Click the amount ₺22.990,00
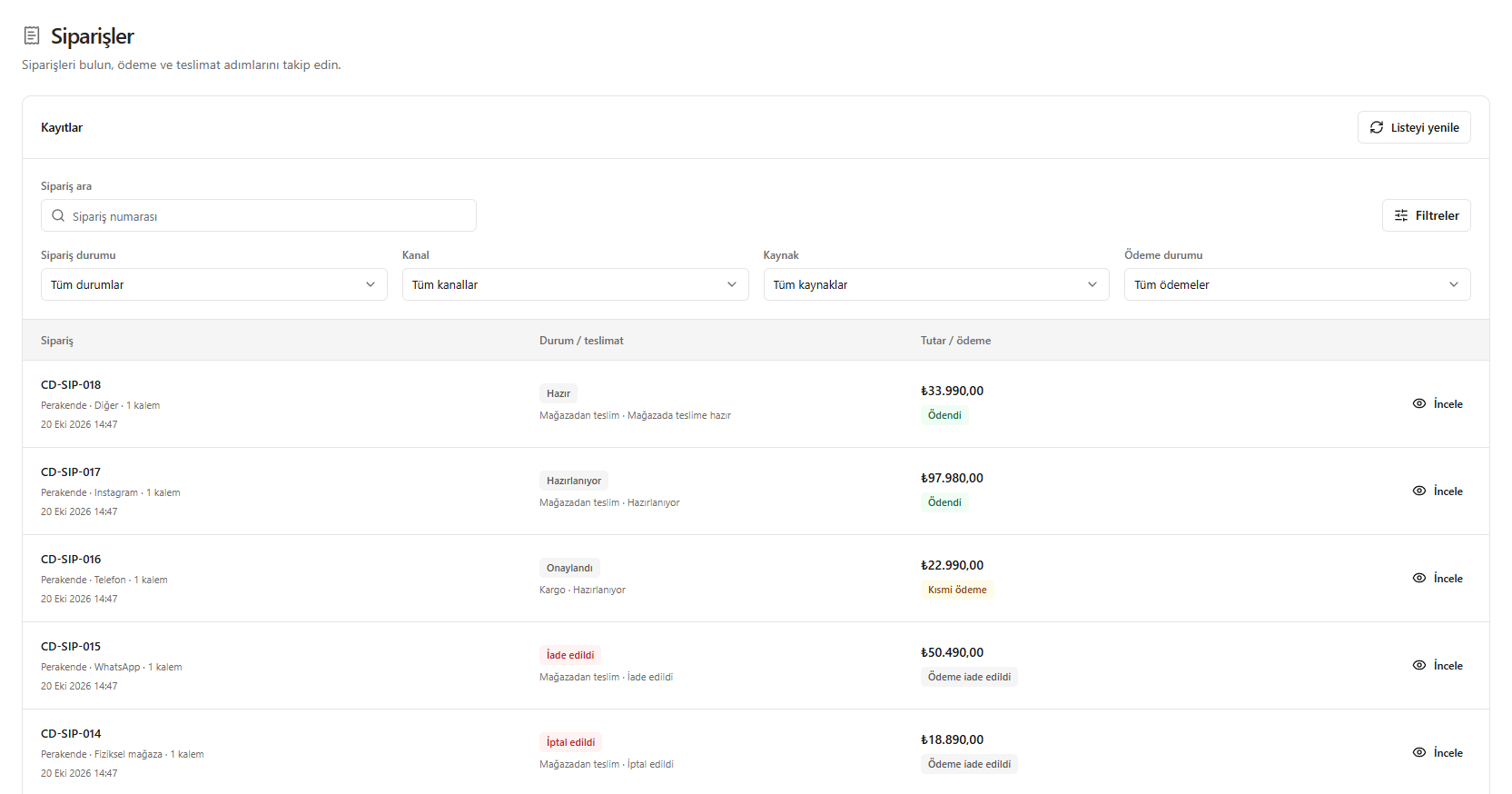1512x794 pixels. 952,565
